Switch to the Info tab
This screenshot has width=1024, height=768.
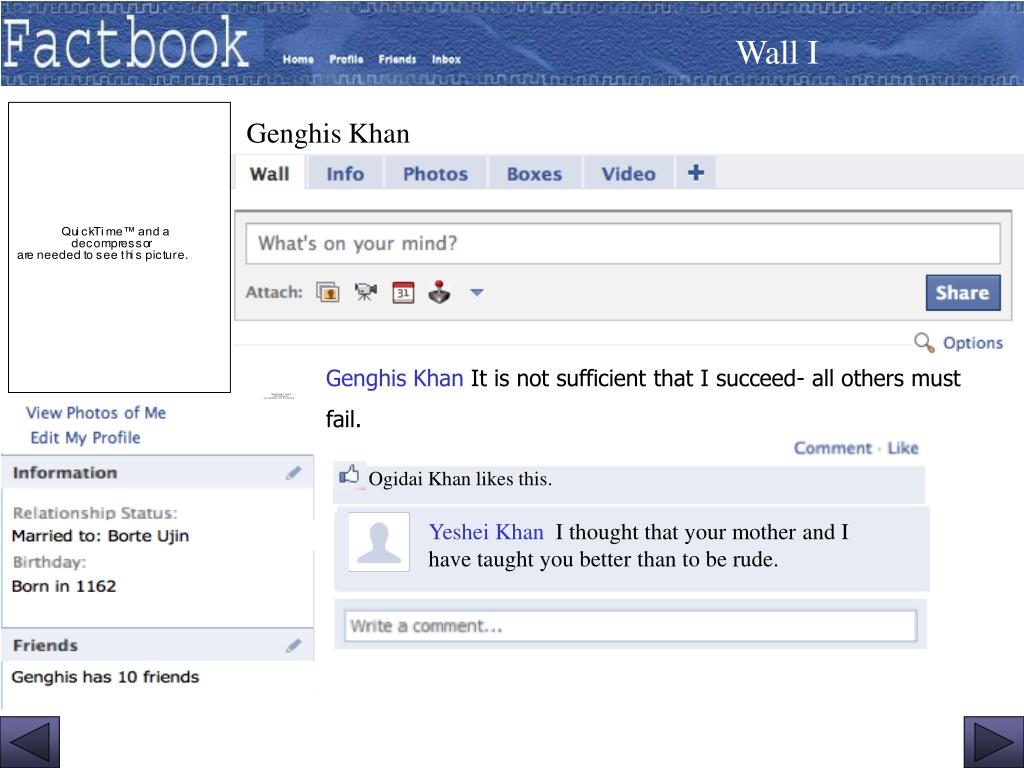point(345,174)
